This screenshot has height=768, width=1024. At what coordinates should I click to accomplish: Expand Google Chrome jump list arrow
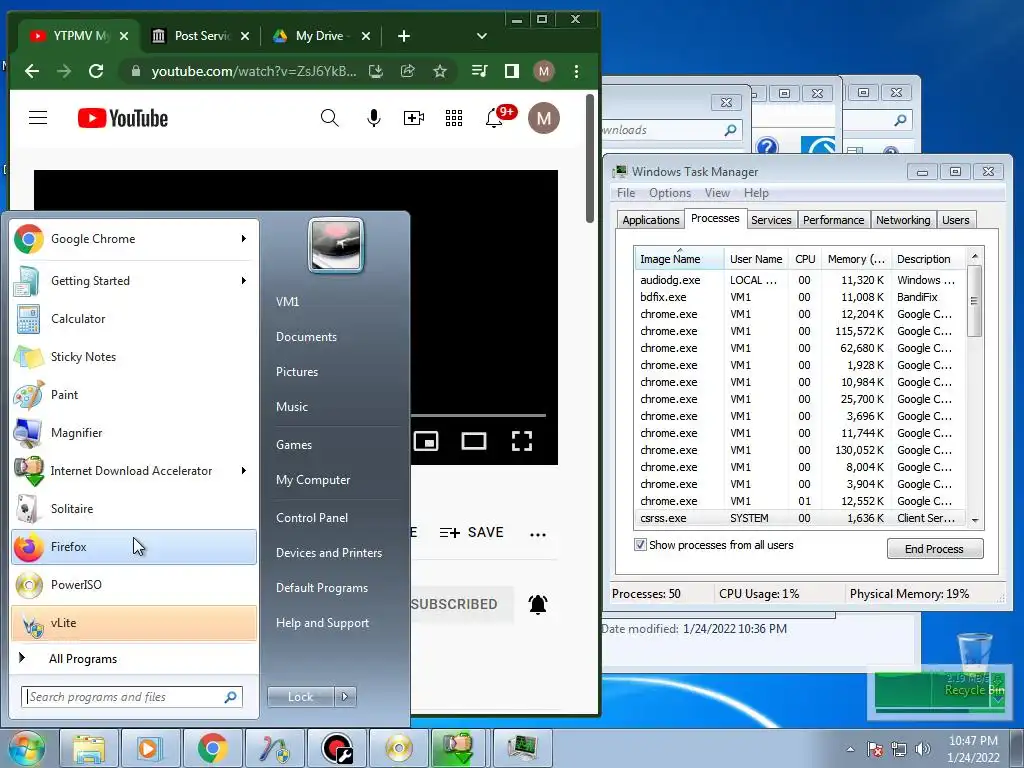coord(244,239)
